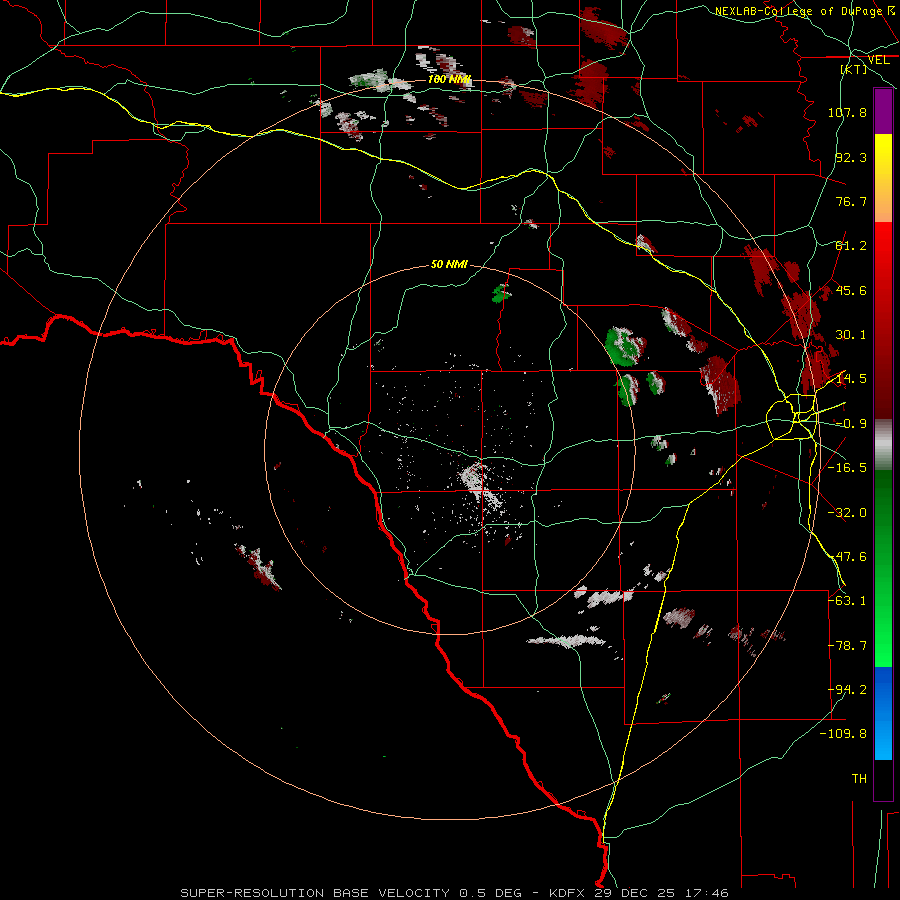Select the 14.5 scale value
The width and height of the screenshot is (900, 900).
[x=851, y=379]
